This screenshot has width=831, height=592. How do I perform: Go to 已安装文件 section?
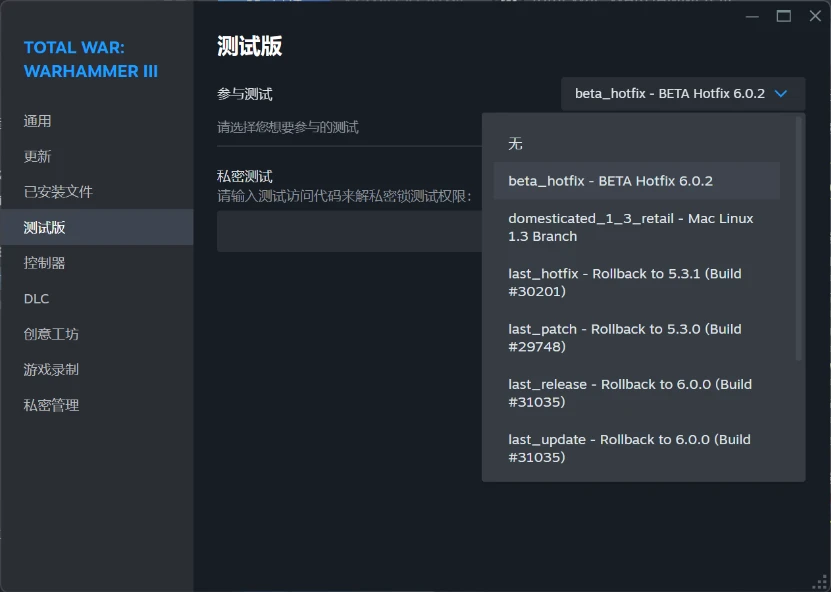[96, 191]
